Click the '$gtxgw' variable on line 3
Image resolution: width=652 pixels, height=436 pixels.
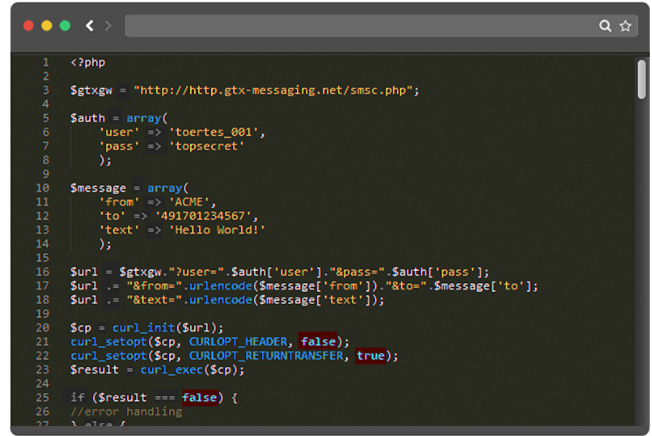tap(91, 90)
